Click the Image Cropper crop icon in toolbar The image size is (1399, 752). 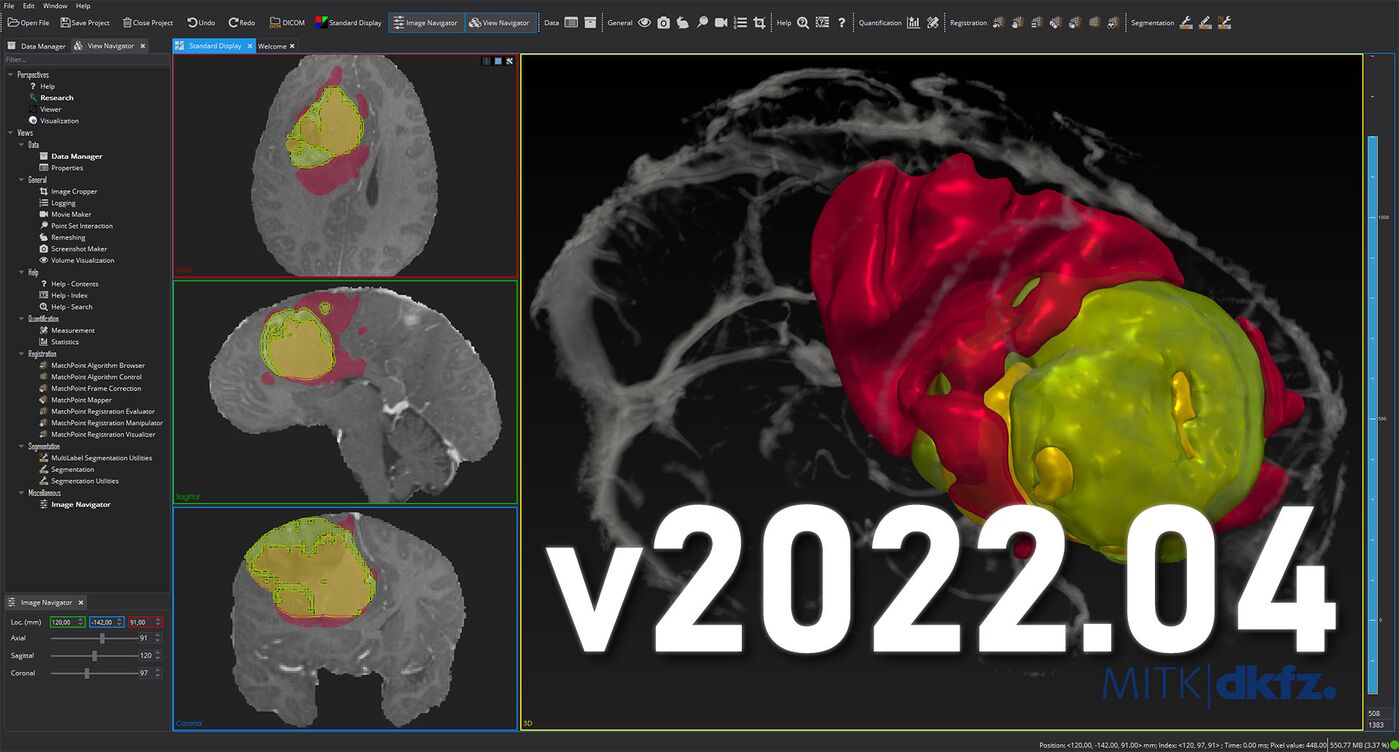tap(760, 22)
